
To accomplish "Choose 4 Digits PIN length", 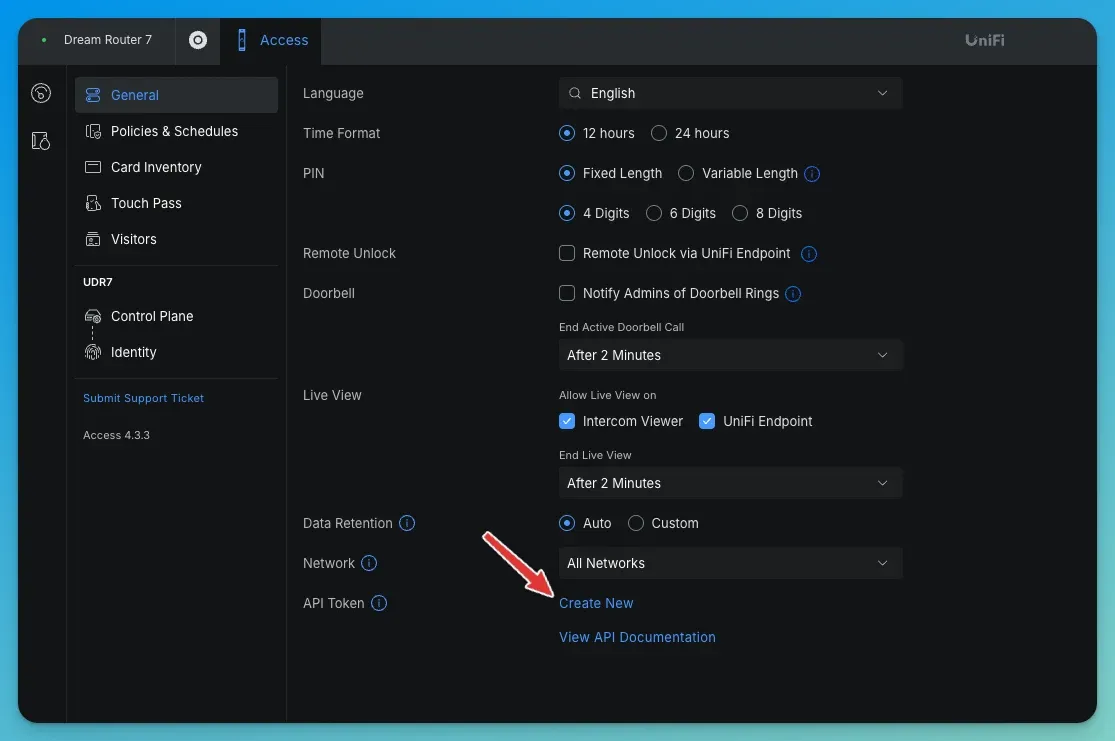I will coord(567,213).
